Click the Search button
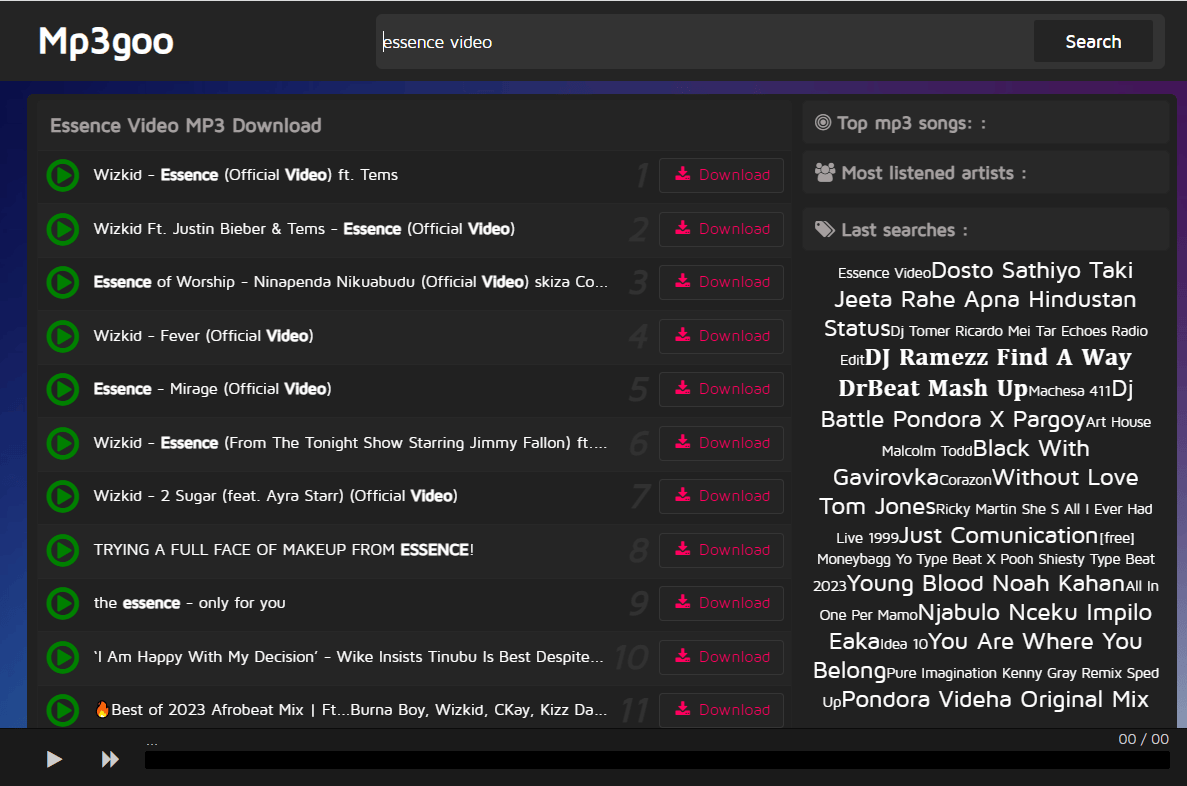 pos(1093,42)
